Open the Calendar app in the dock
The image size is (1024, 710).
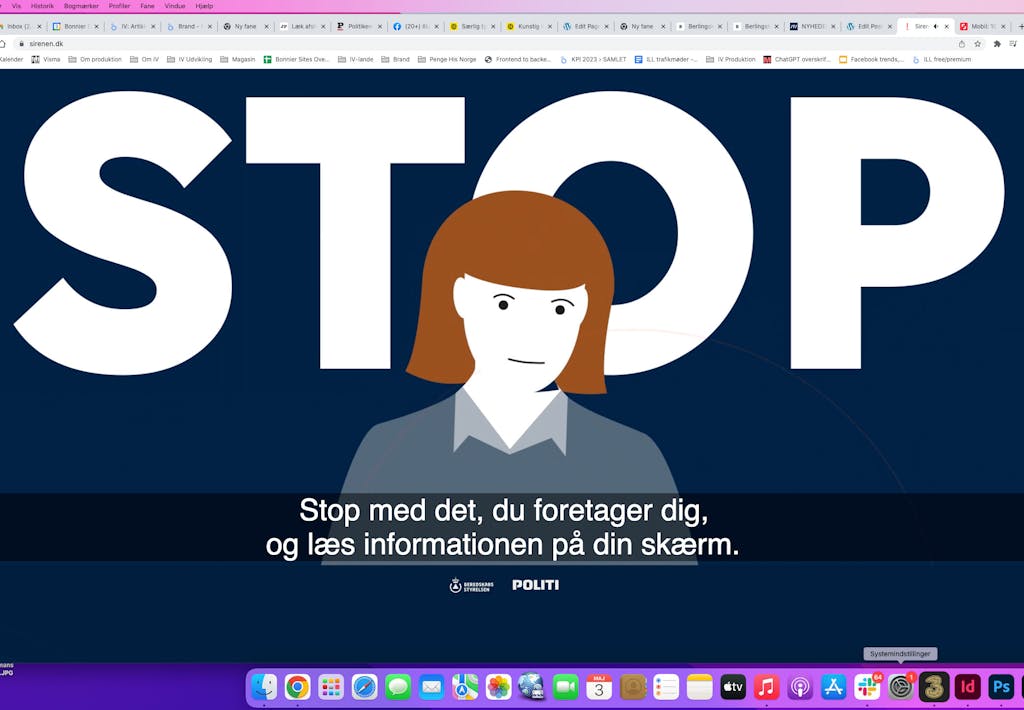(x=599, y=687)
